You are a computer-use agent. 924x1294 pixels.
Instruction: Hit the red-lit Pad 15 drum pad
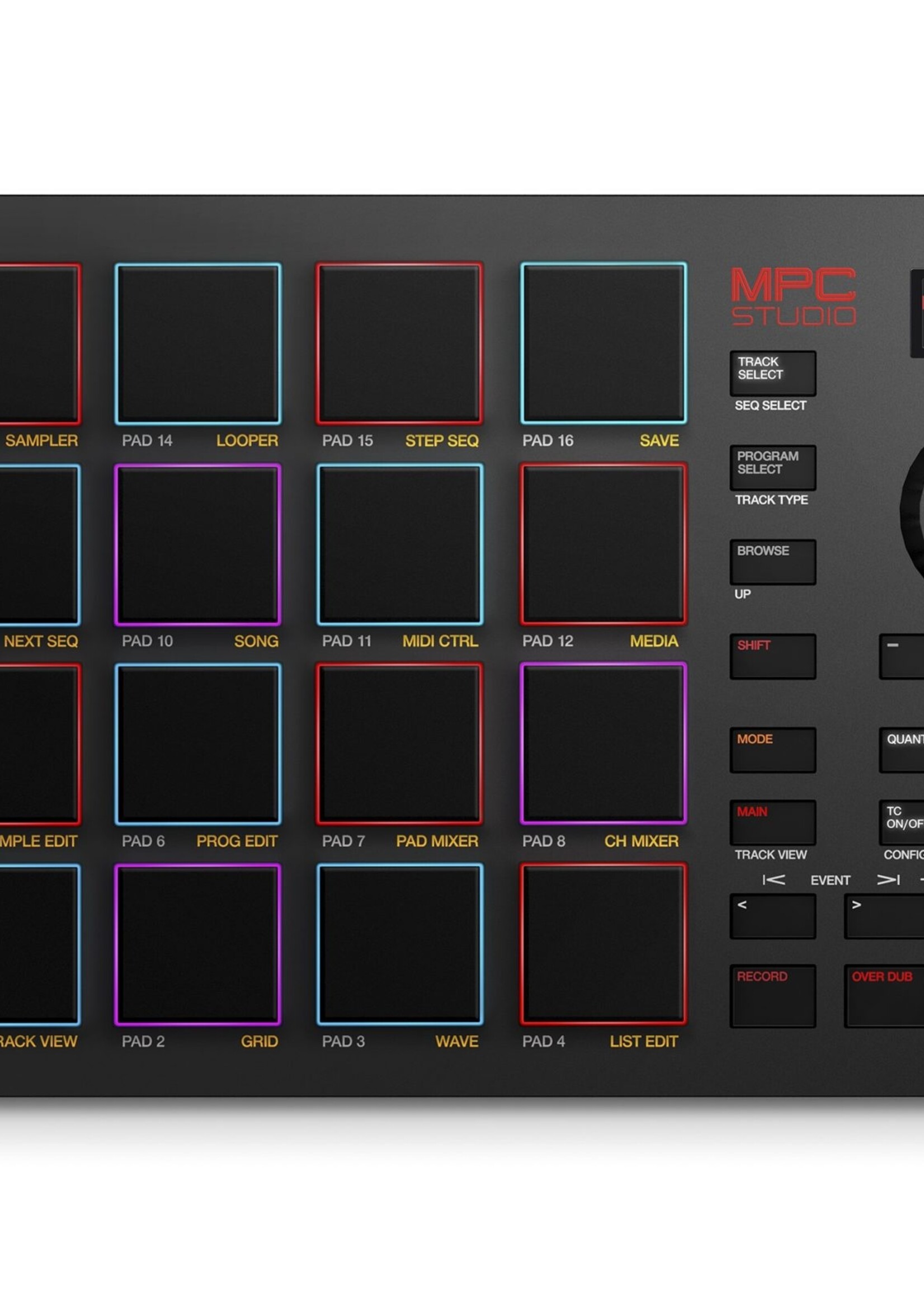coord(399,344)
